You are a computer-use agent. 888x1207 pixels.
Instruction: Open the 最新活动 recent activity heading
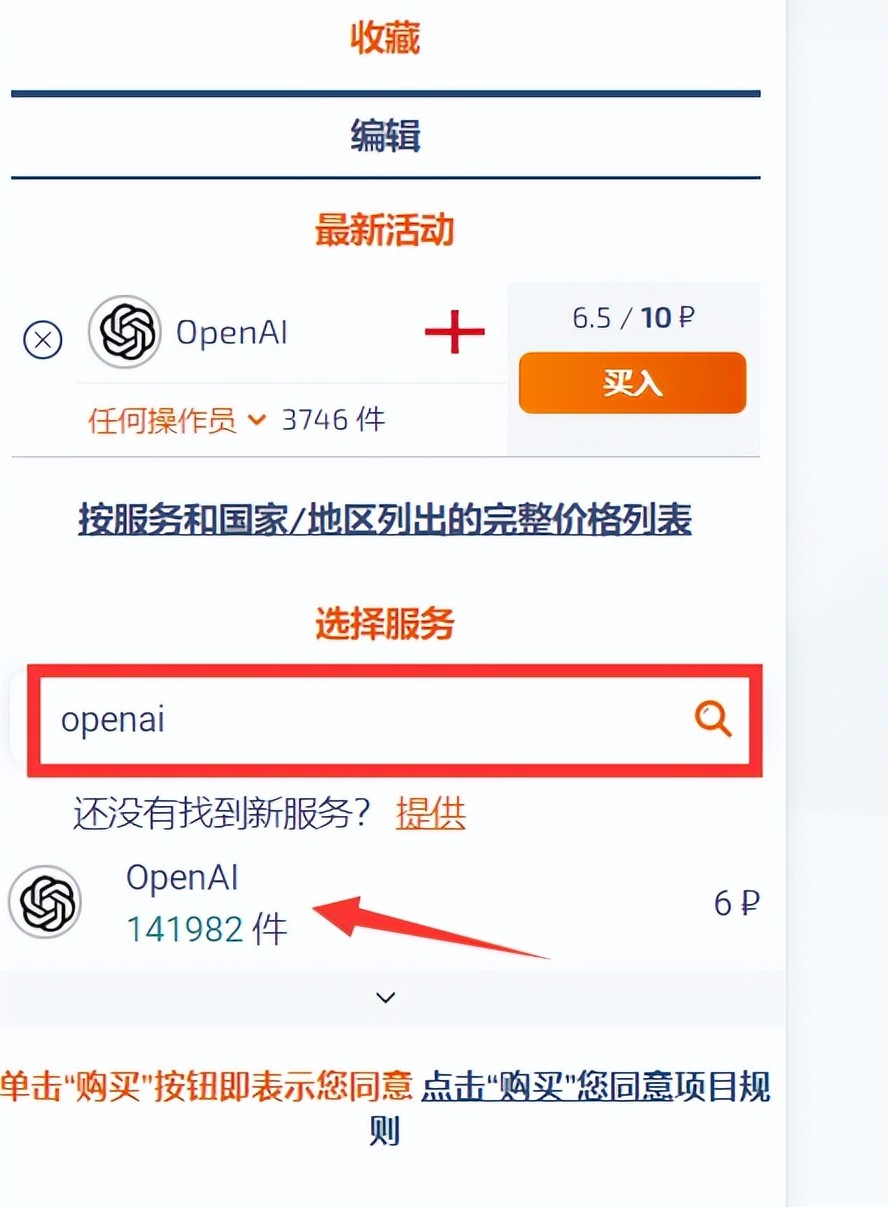click(385, 230)
